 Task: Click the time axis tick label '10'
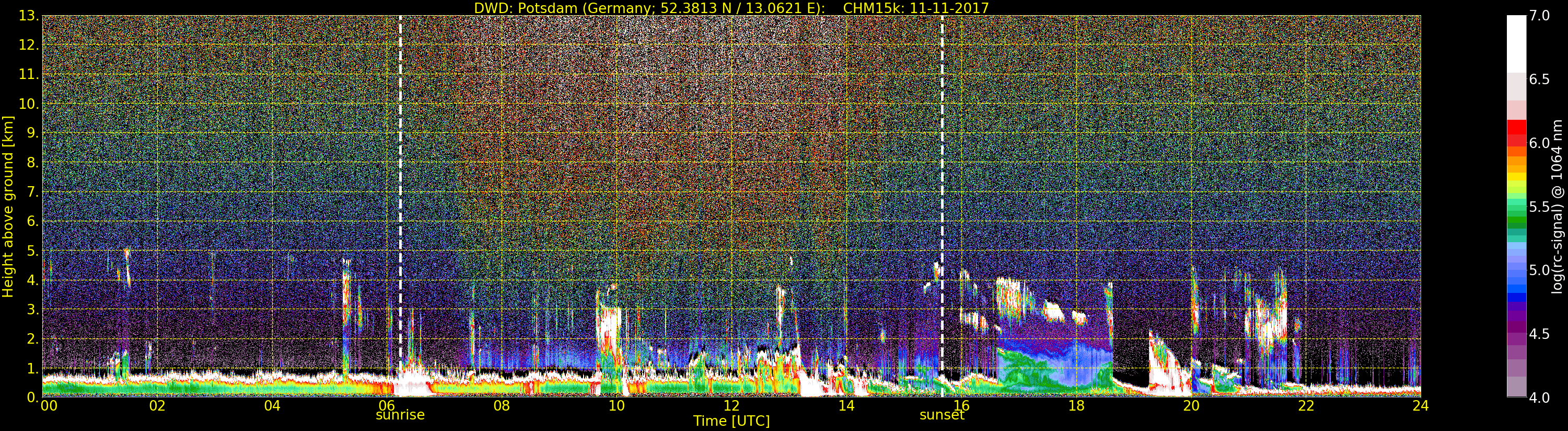pos(617,405)
